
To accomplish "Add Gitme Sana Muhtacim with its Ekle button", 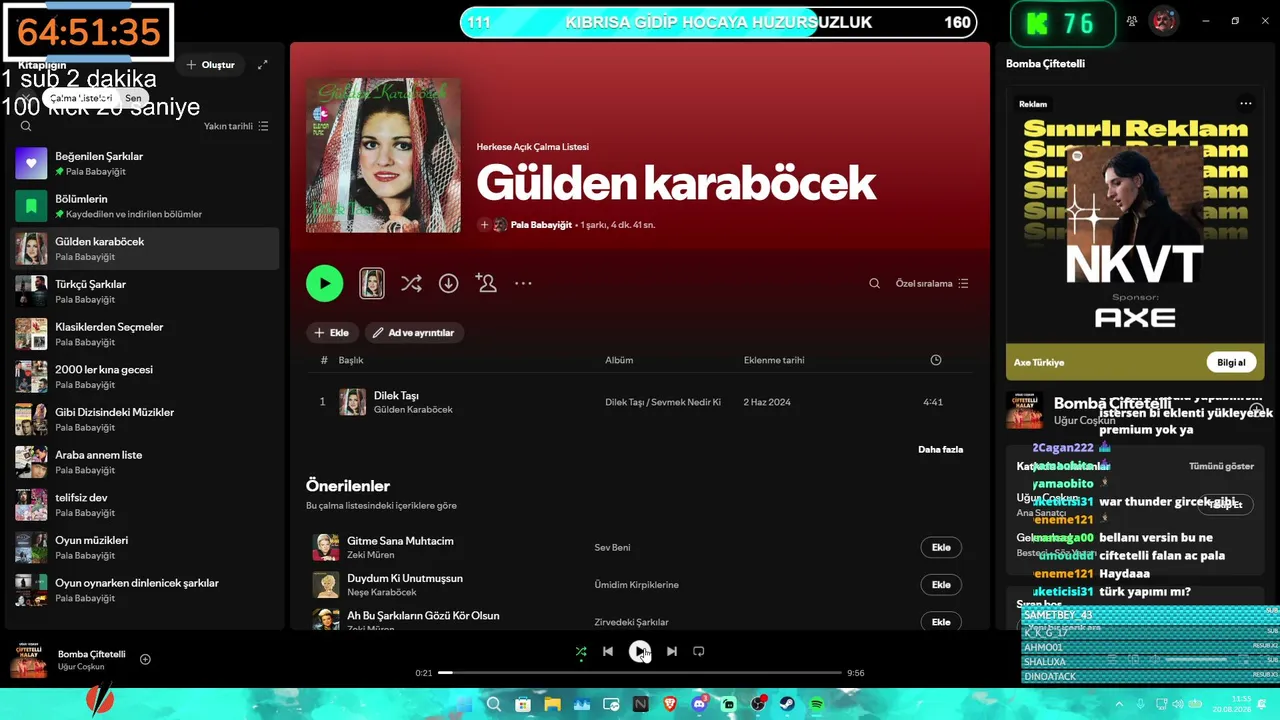I will tap(941, 547).
